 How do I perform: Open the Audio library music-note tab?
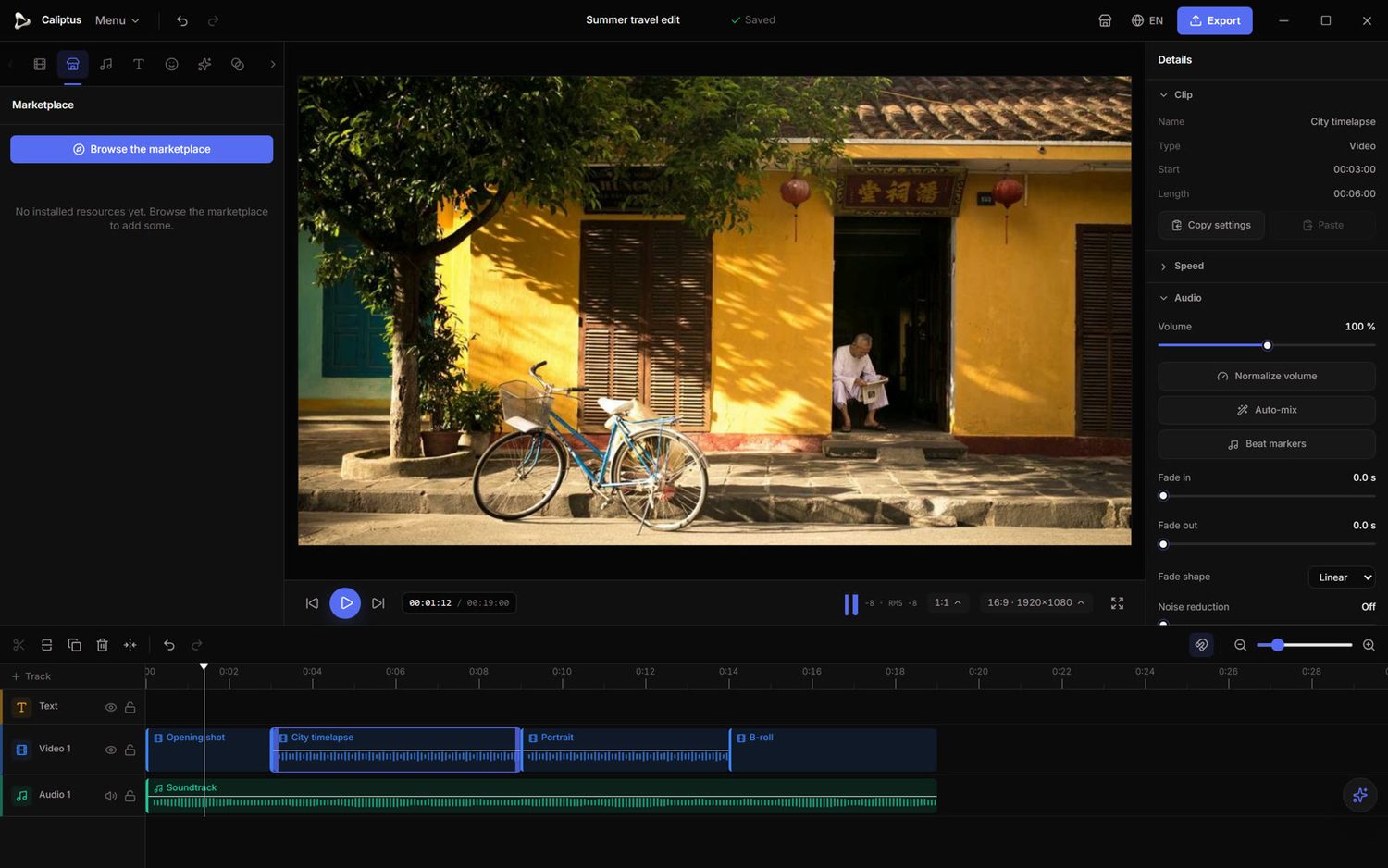(105, 64)
